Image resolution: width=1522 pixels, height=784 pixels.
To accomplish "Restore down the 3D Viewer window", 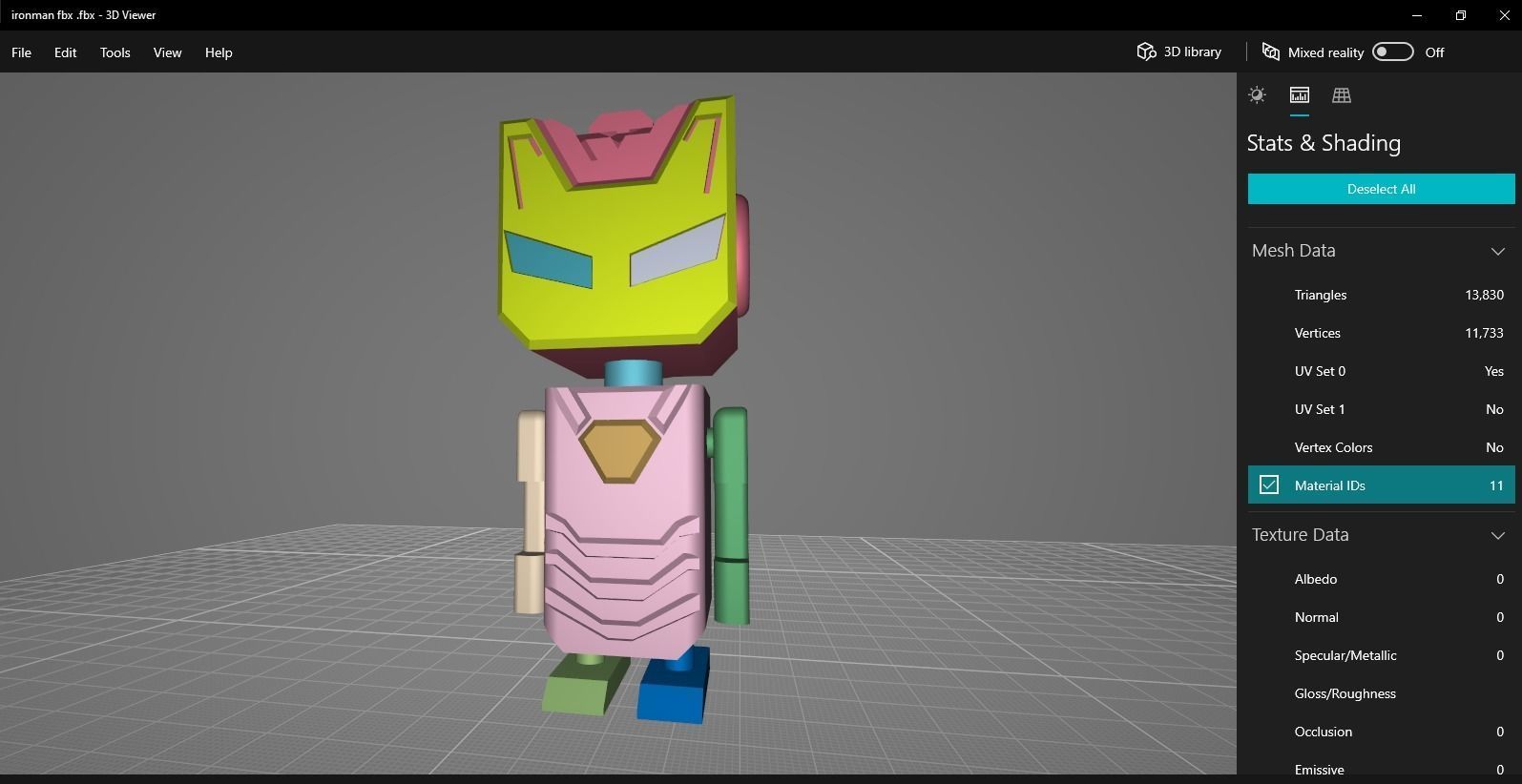I will tap(1461, 15).
